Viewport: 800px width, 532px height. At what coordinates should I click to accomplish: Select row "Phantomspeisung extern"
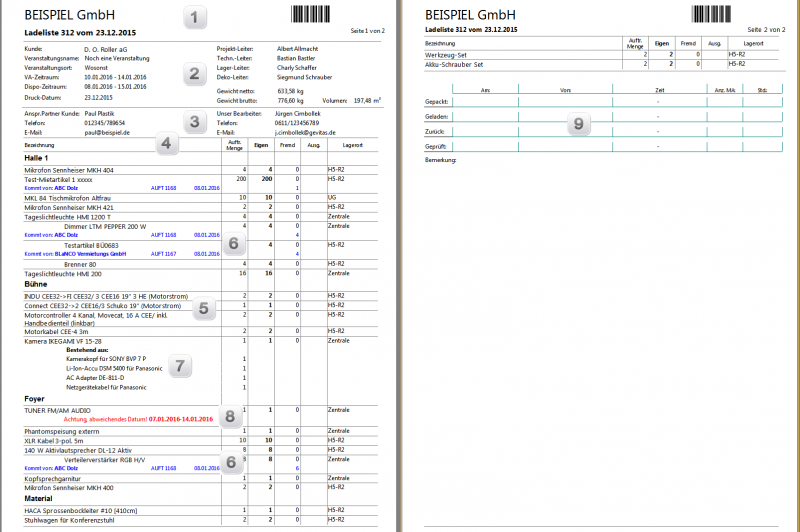[201, 432]
